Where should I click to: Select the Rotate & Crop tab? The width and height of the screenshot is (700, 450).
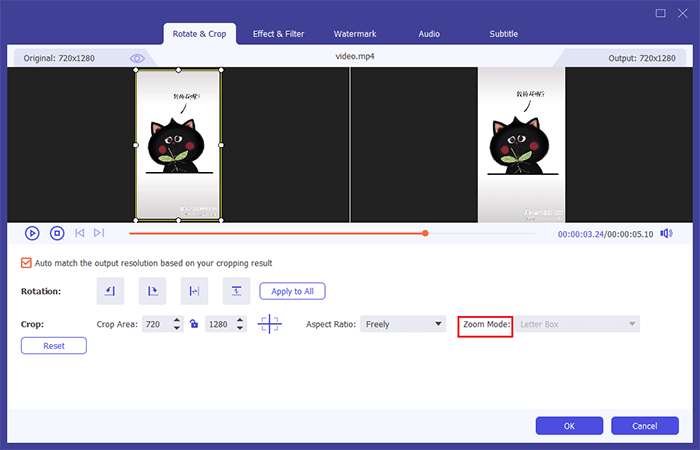point(200,34)
